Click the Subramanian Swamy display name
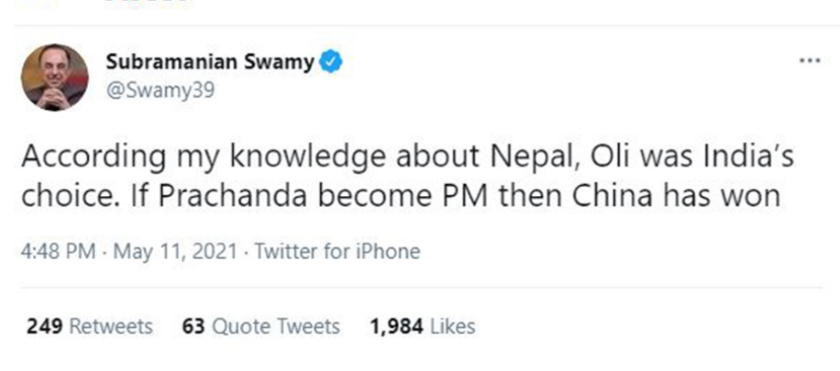 [210, 63]
